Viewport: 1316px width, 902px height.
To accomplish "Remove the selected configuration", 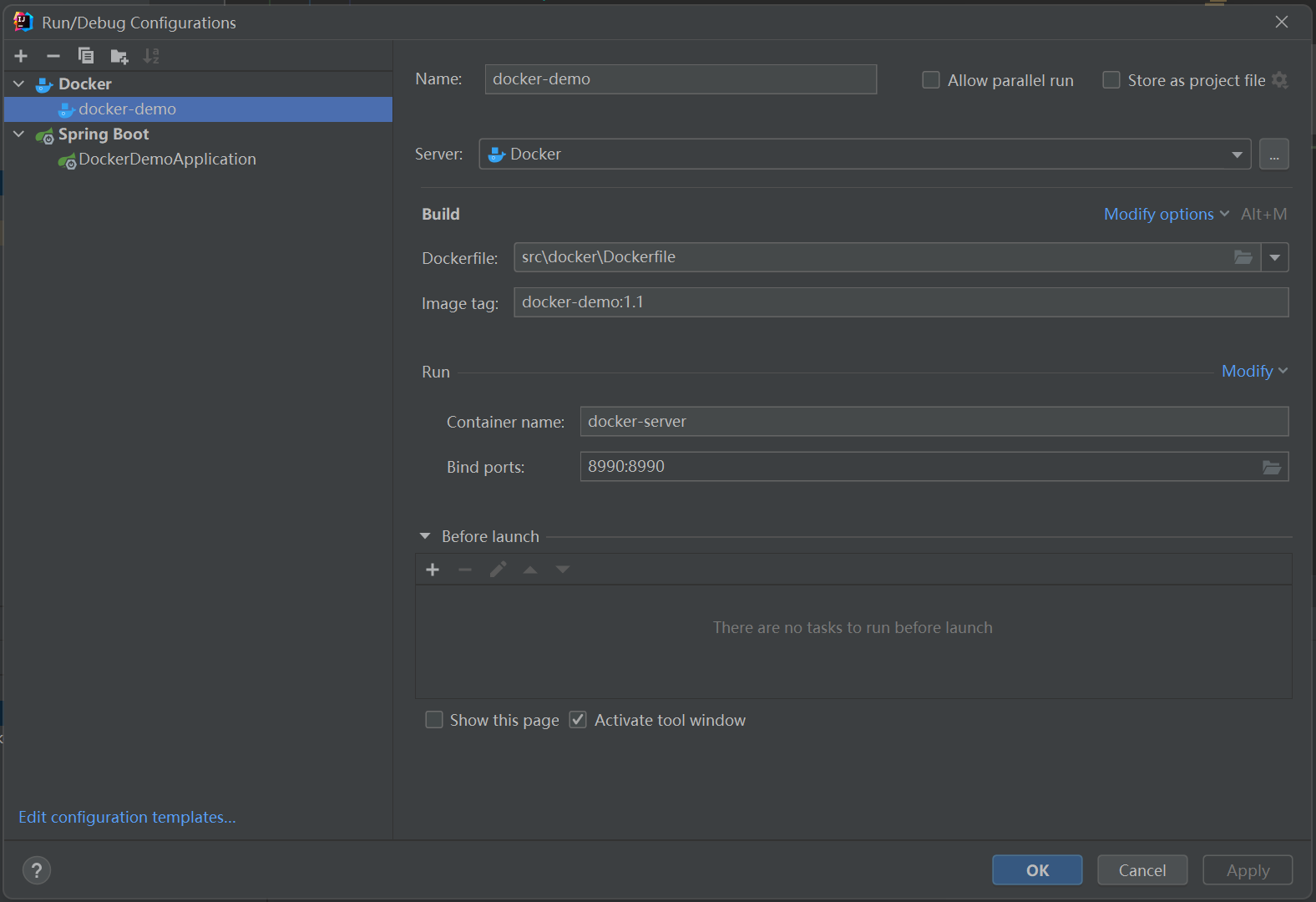I will (53, 56).
